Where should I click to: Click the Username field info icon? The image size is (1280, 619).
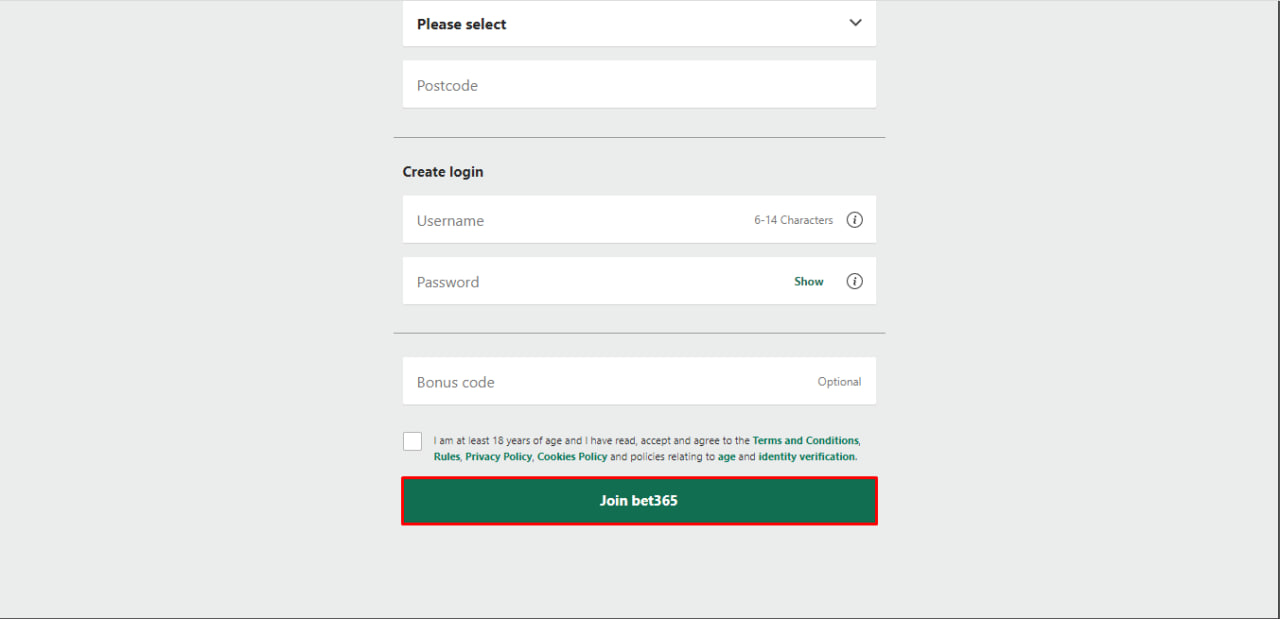pyautogui.click(x=854, y=220)
